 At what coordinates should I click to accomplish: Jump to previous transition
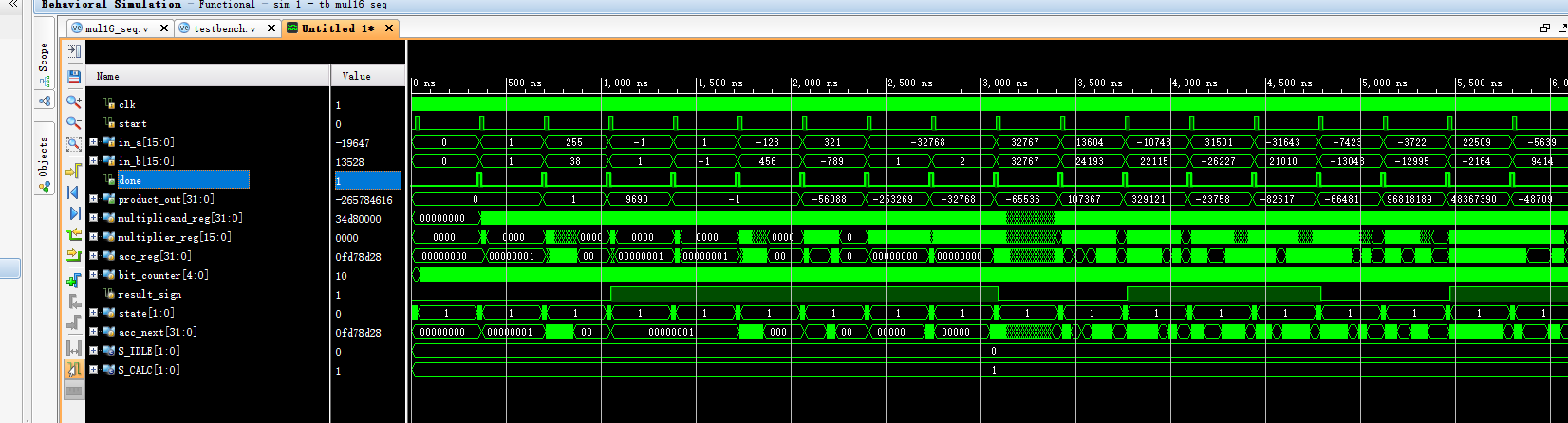coord(74,234)
